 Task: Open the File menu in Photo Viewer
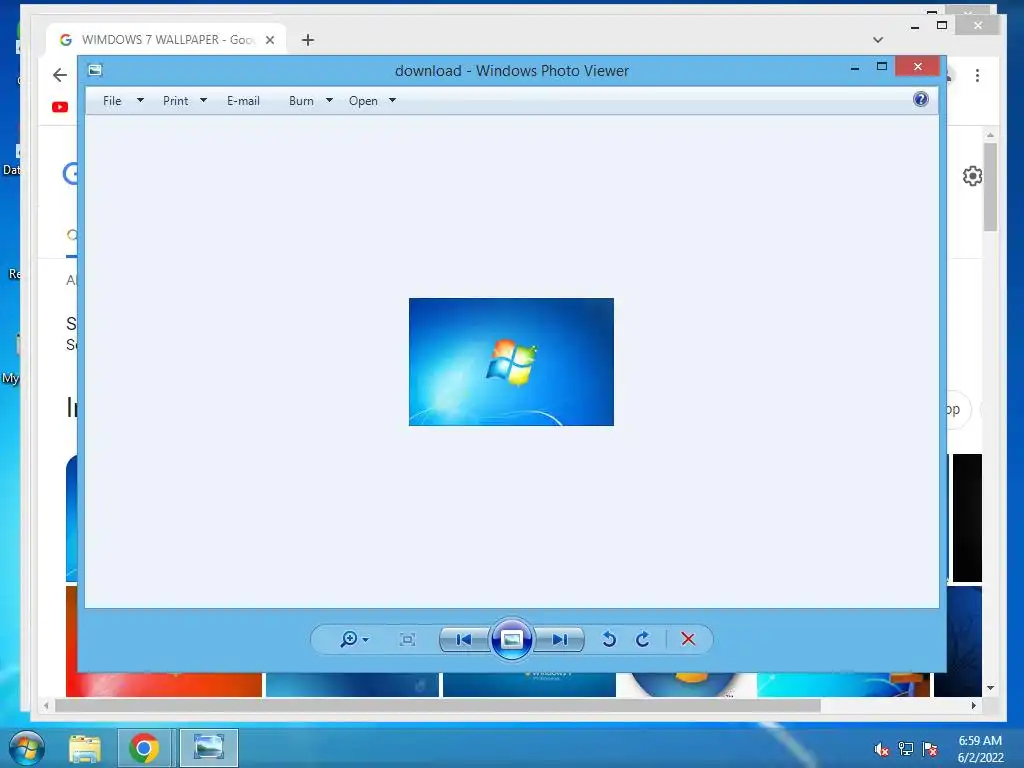click(112, 101)
